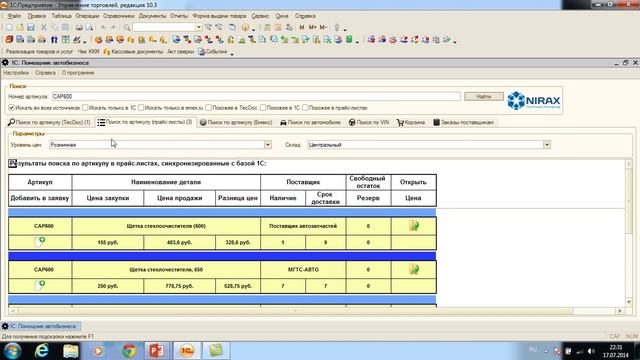Click the Open file toolbar icon
640x360 pixels.
click(x=20, y=27)
